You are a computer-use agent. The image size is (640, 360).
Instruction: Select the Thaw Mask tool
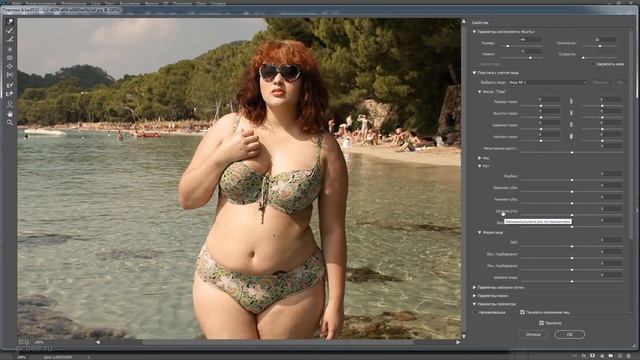[10, 94]
